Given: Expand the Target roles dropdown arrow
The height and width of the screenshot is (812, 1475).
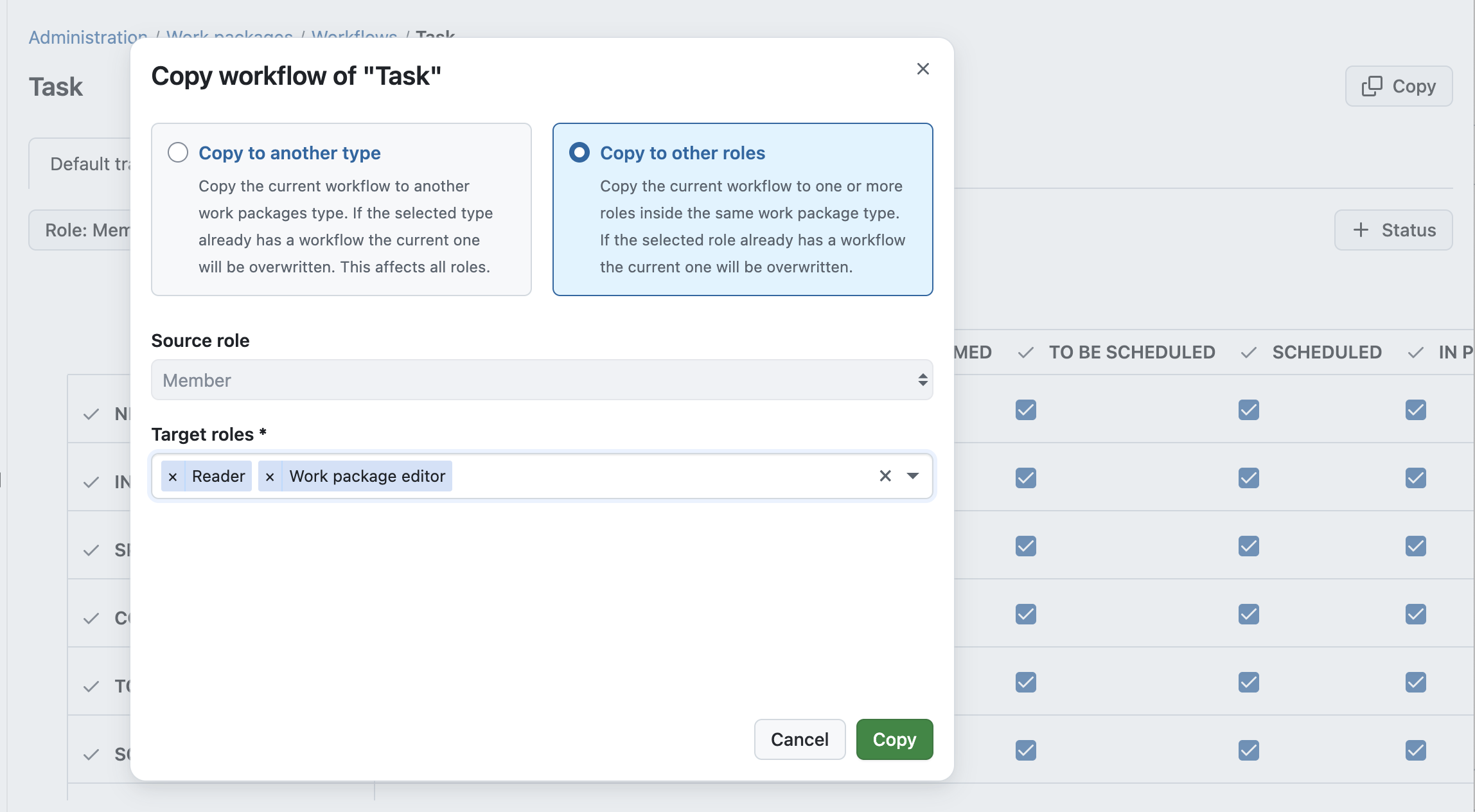Looking at the screenshot, I should pos(913,475).
